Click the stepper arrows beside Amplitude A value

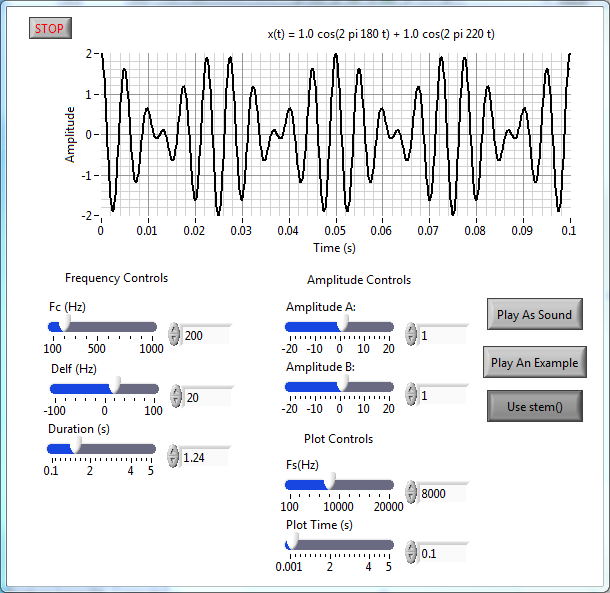tap(412, 336)
